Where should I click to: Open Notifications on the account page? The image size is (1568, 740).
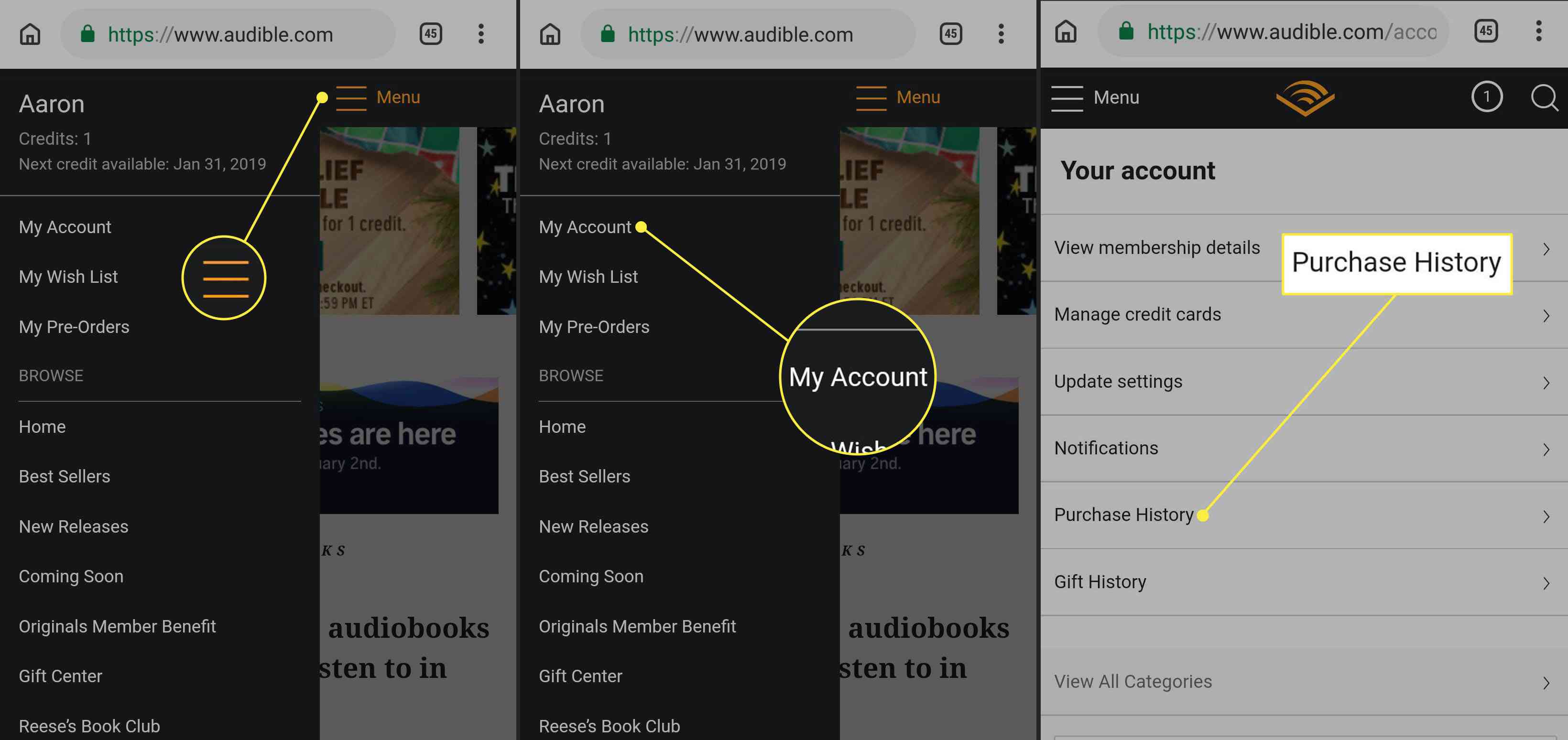(1304, 449)
